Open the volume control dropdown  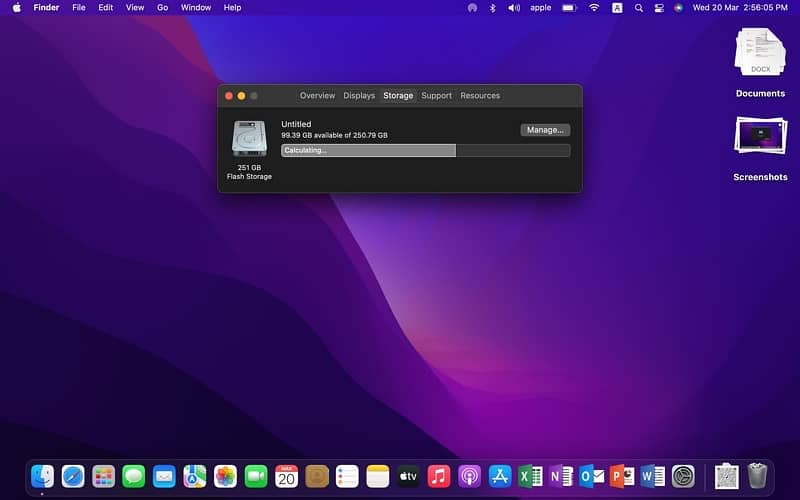click(x=514, y=8)
